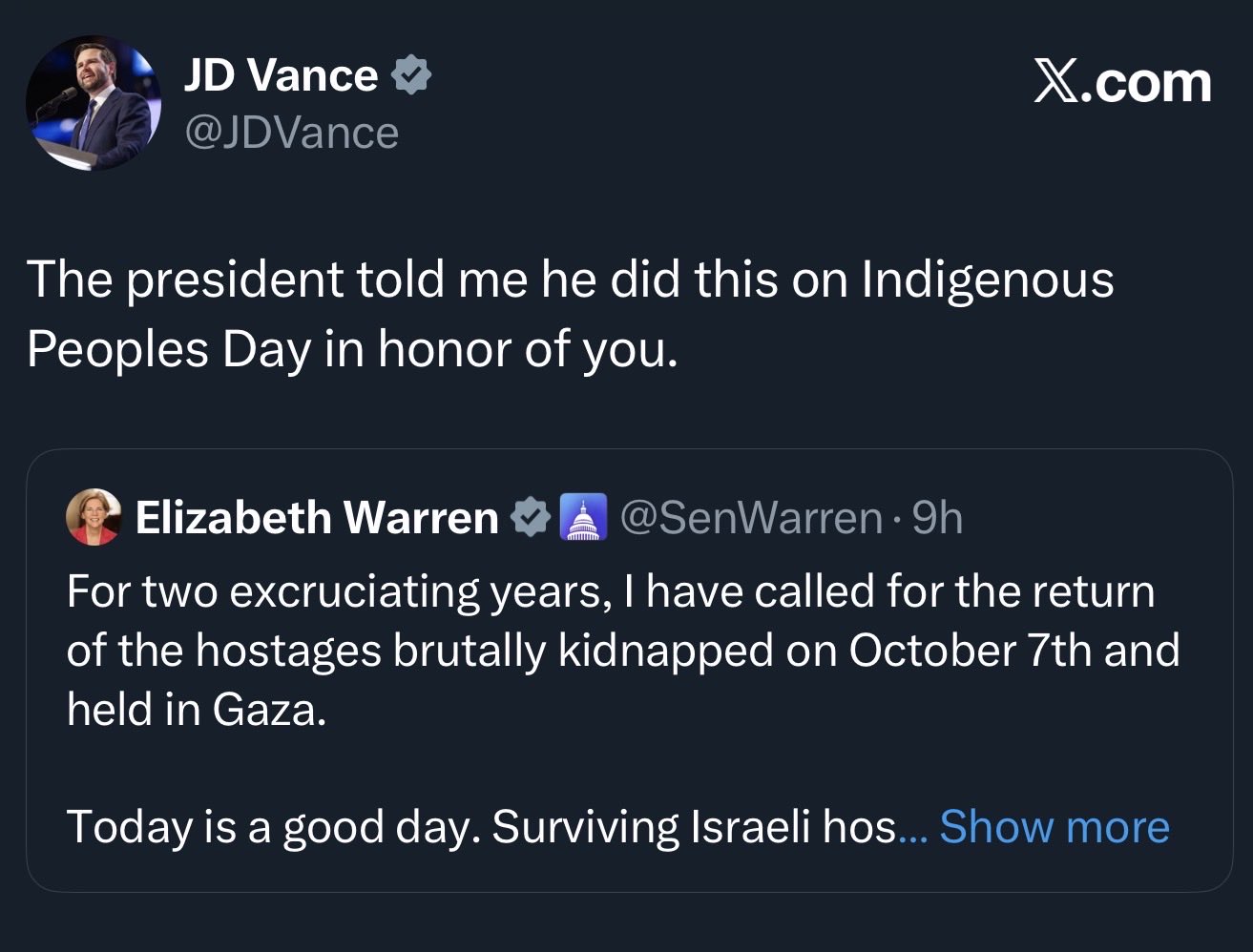
Task: Click the government Capitol building badge
Action: 582,517
